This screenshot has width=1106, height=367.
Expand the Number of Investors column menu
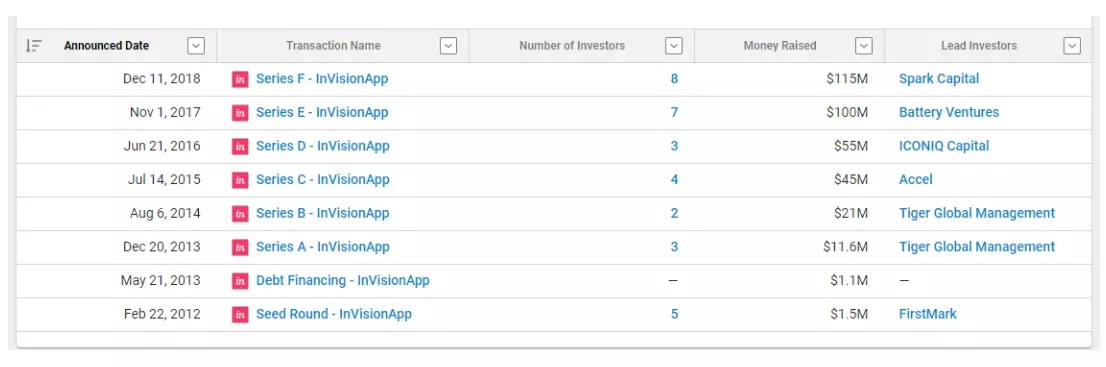coord(674,46)
